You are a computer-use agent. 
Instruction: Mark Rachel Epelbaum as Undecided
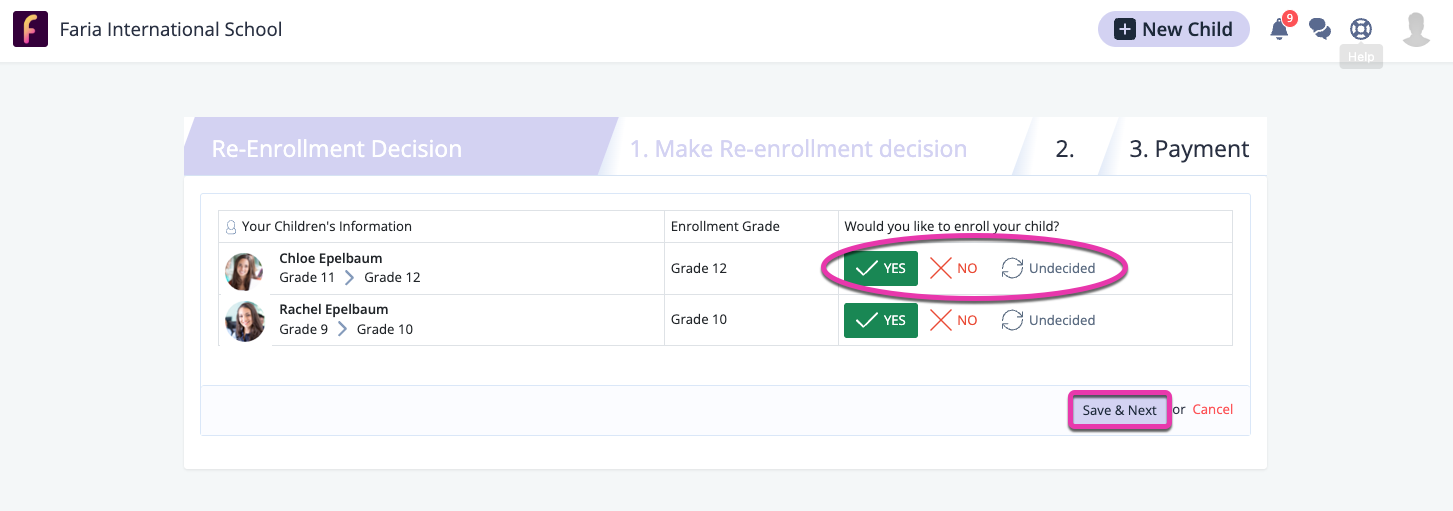[1048, 320]
